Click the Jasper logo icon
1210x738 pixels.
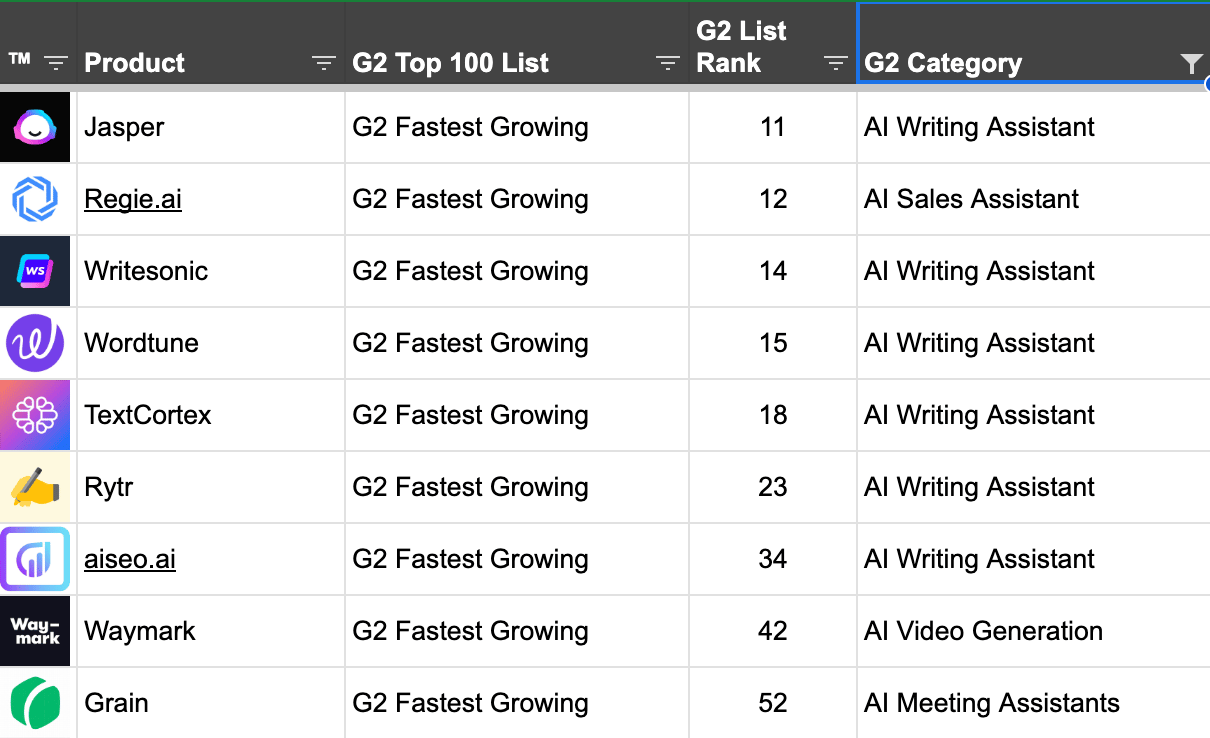pos(35,127)
